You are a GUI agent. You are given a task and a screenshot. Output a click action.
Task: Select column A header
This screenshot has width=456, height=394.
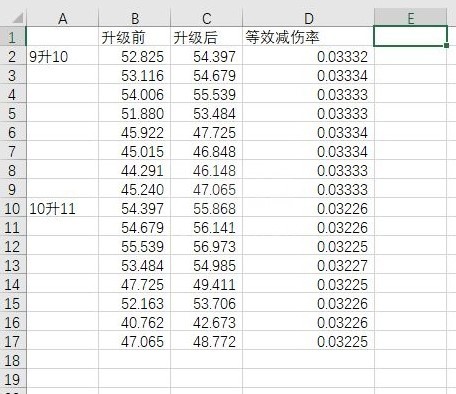click(x=63, y=18)
